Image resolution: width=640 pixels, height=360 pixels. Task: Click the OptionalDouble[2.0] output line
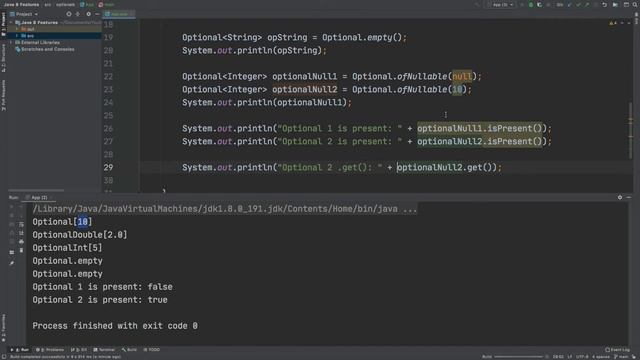coord(80,235)
